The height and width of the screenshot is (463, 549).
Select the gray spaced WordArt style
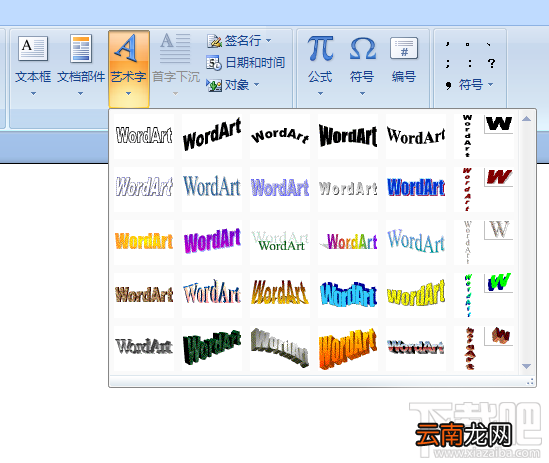348,189
